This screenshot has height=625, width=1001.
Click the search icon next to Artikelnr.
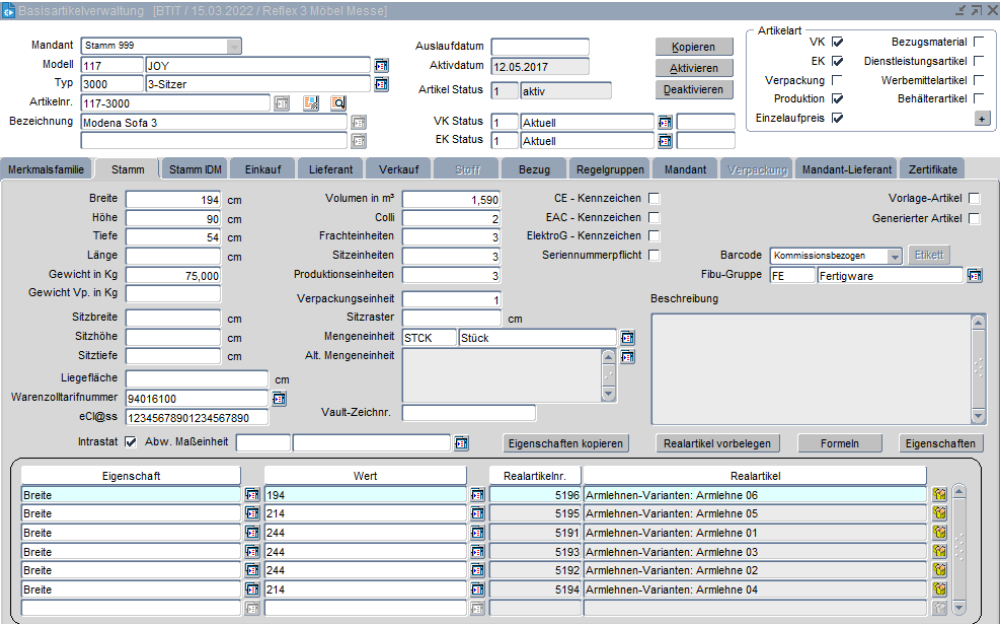click(338, 103)
